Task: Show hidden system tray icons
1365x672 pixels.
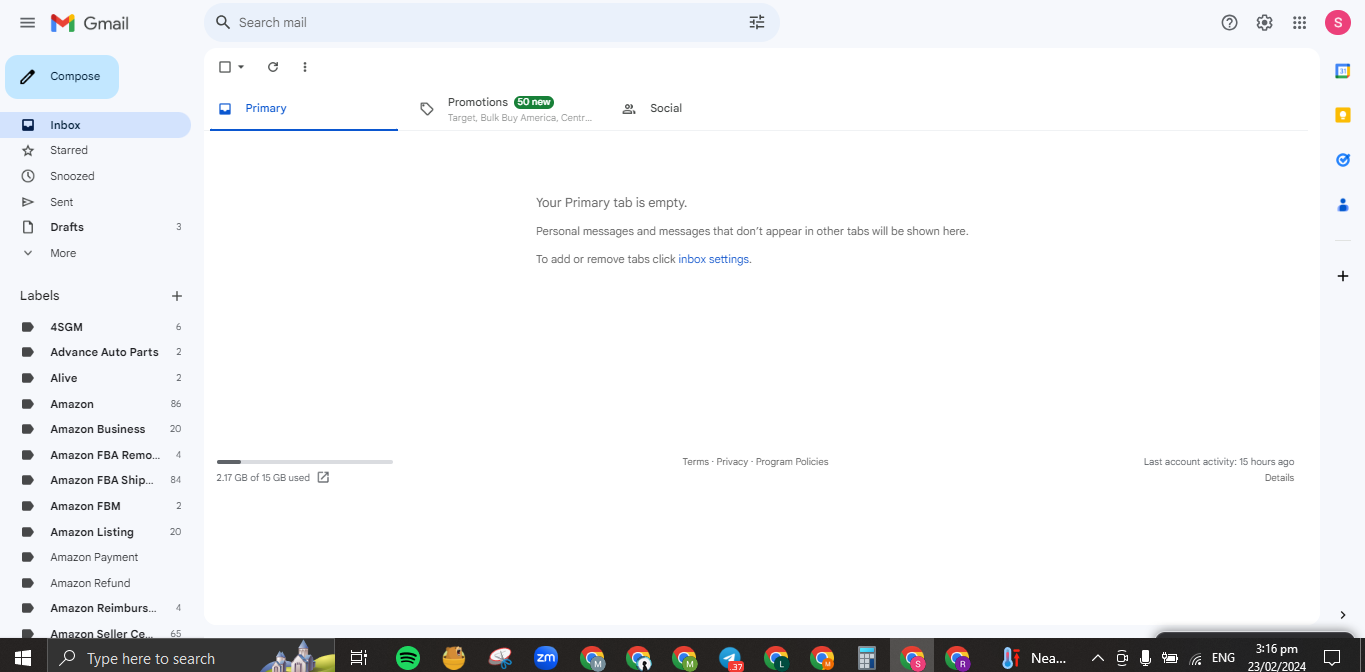Action: pyautogui.click(x=1097, y=658)
